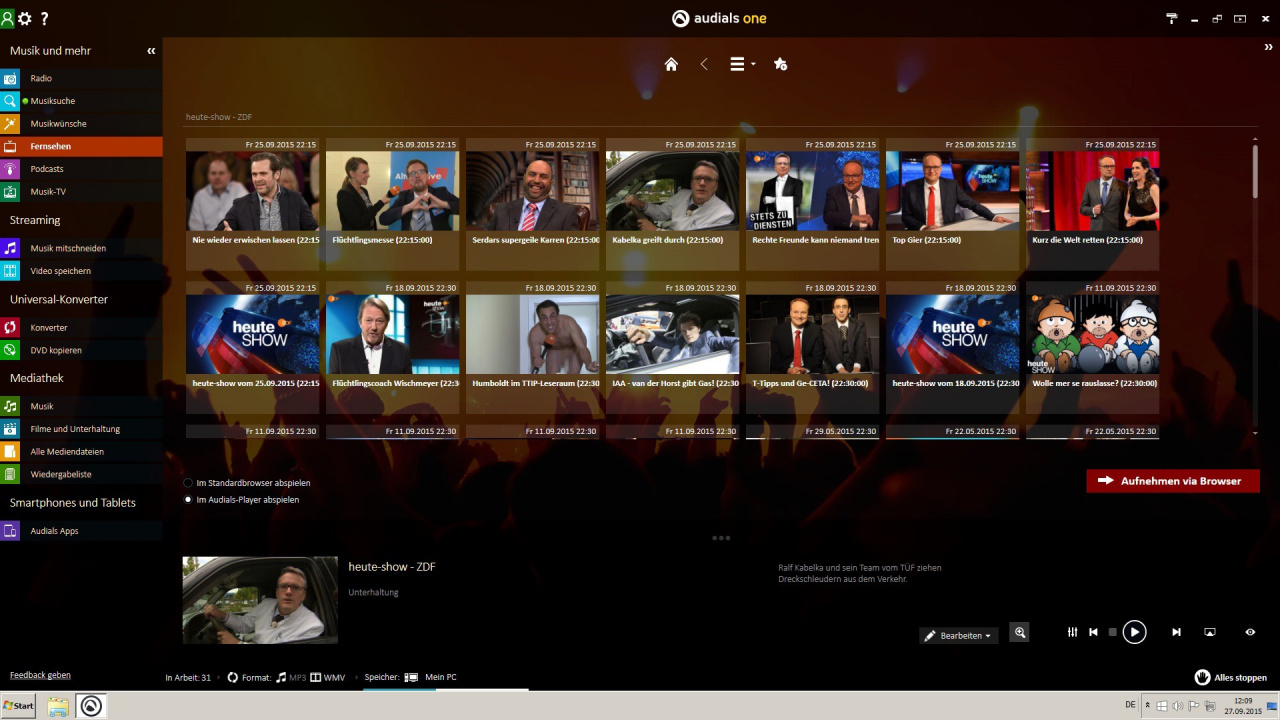Go to the home view
The height and width of the screenshot is (720, 1280).
pyautogui.click(x=671, y=64)
